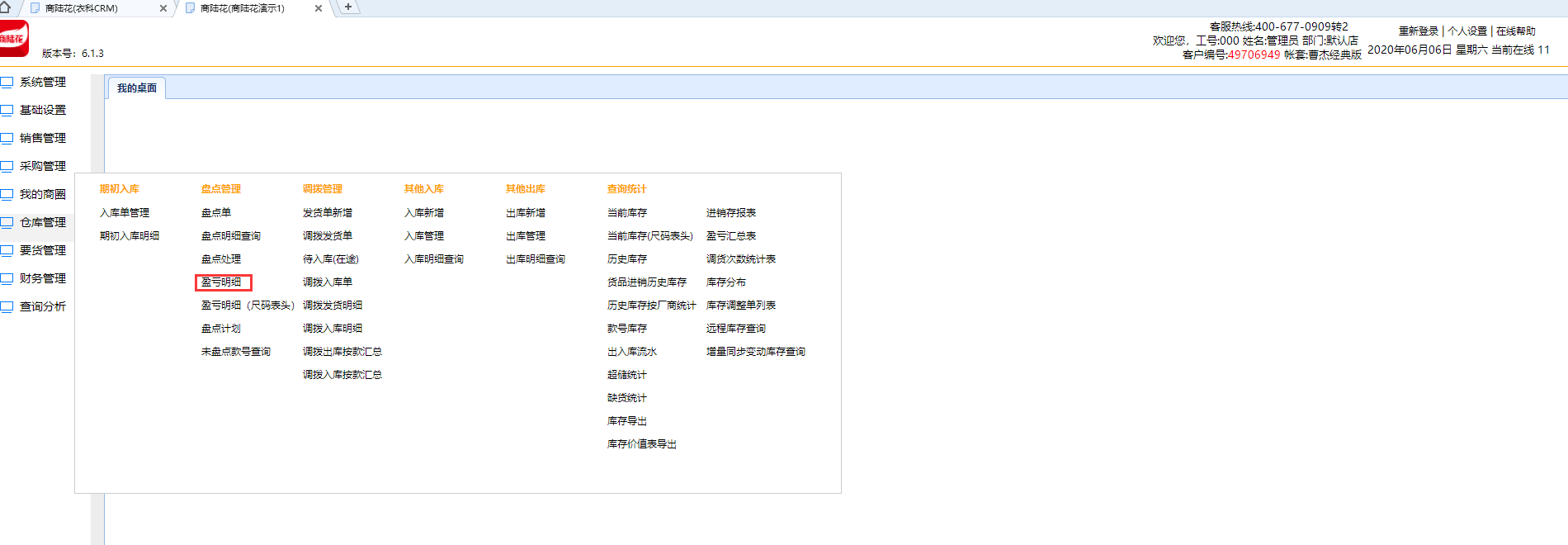Viewport: 1568px width, 545px height.
Task: Open 当前库存 under 查询统计
Action: click(x=627, y=213)
